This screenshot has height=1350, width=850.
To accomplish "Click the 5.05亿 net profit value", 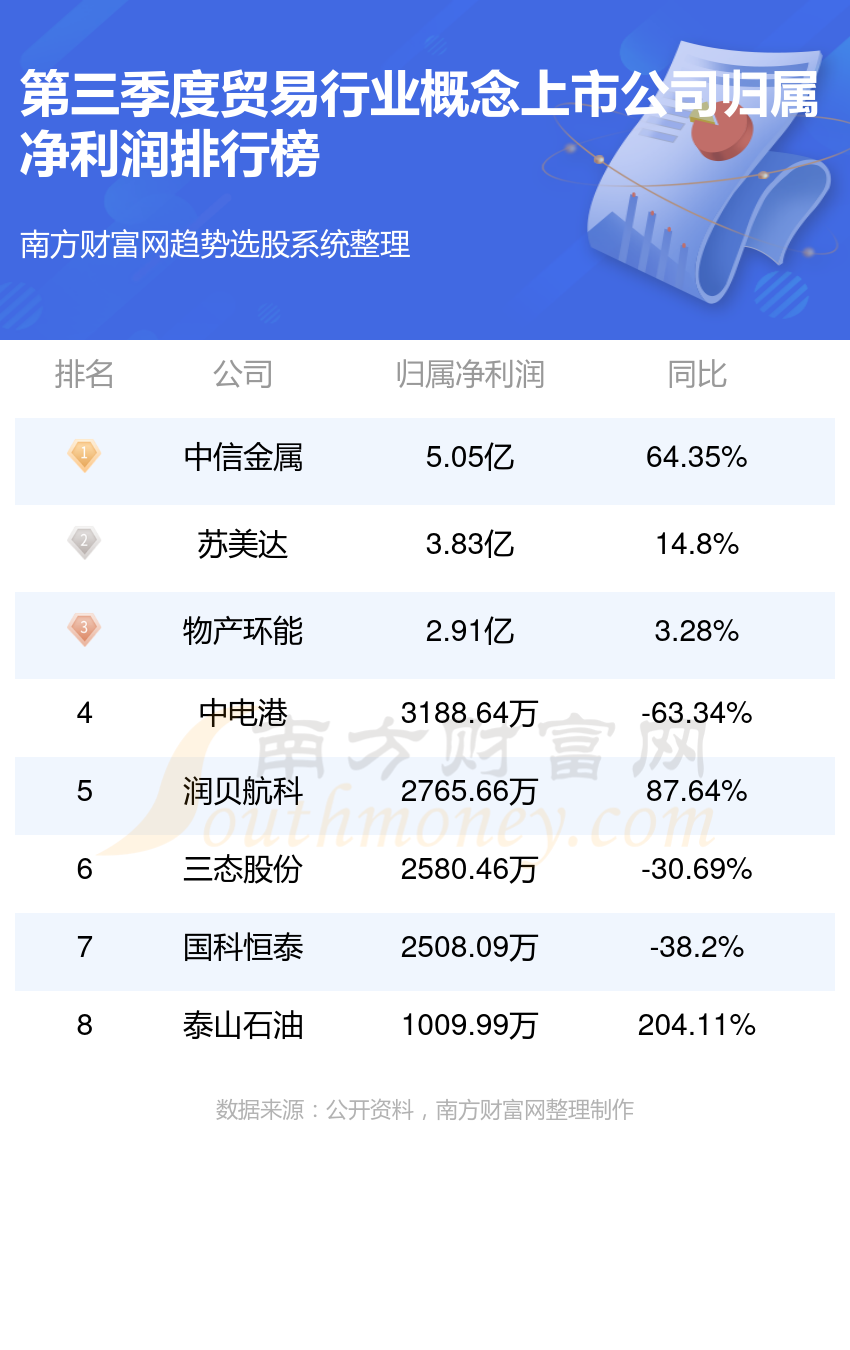I will pos(470,458).
